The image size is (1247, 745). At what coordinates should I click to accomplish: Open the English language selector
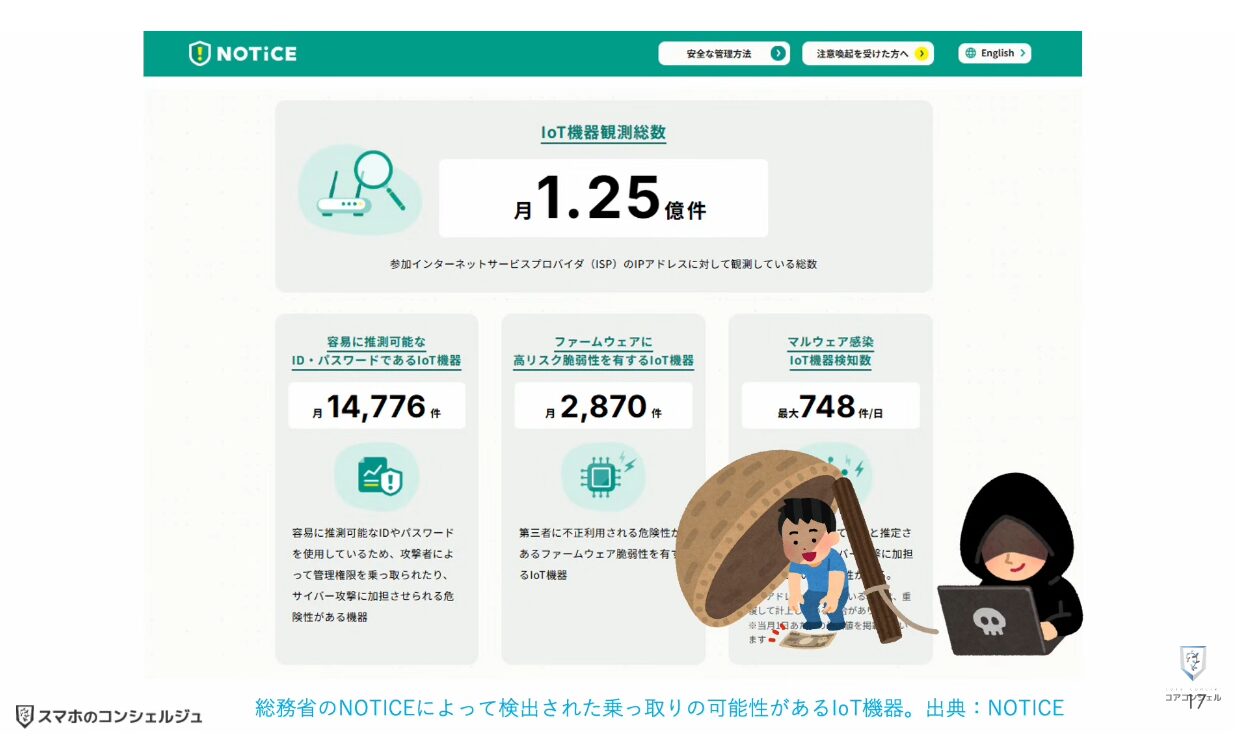(x=995, y=54)
